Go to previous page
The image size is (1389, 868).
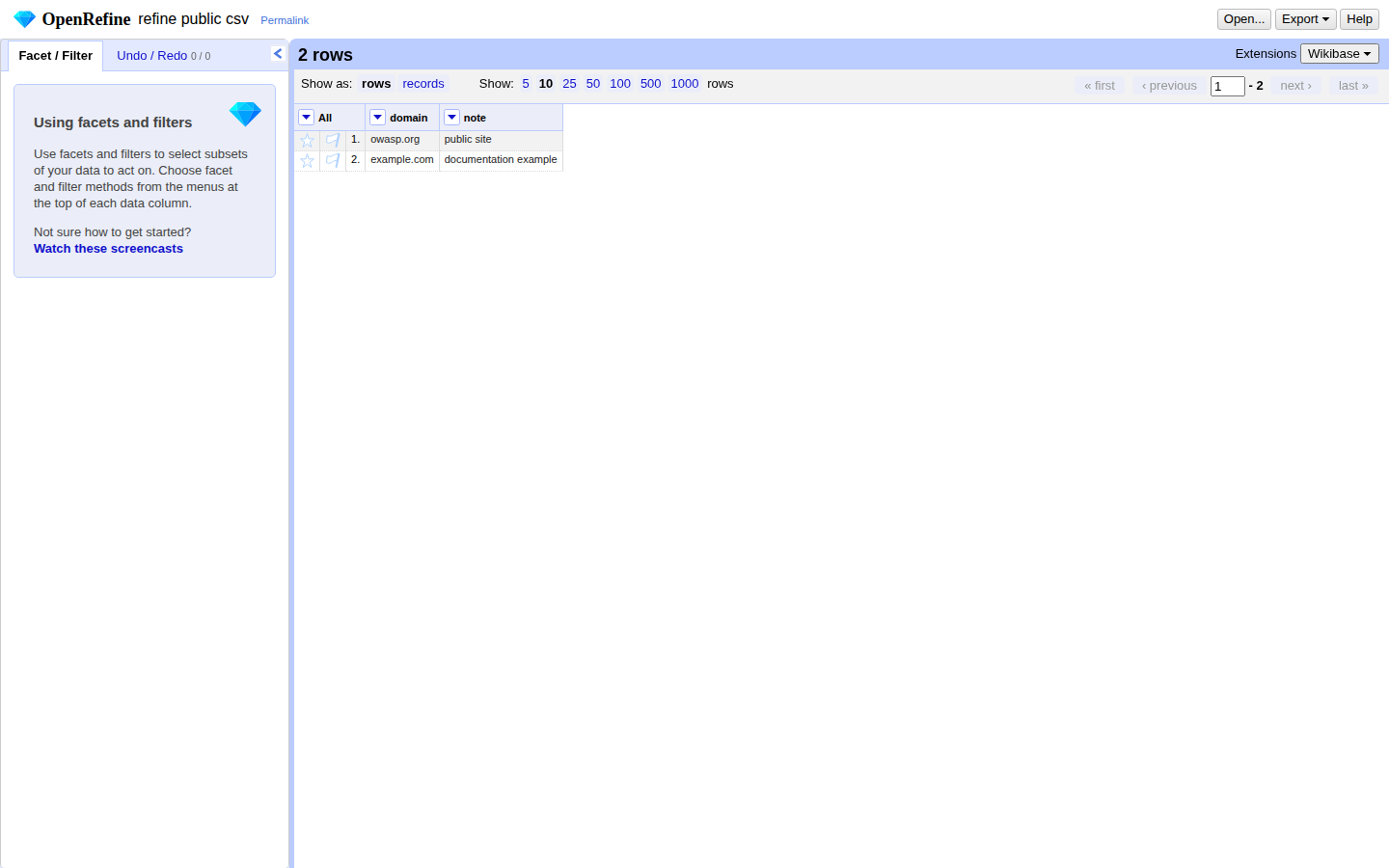(1169, 86)
